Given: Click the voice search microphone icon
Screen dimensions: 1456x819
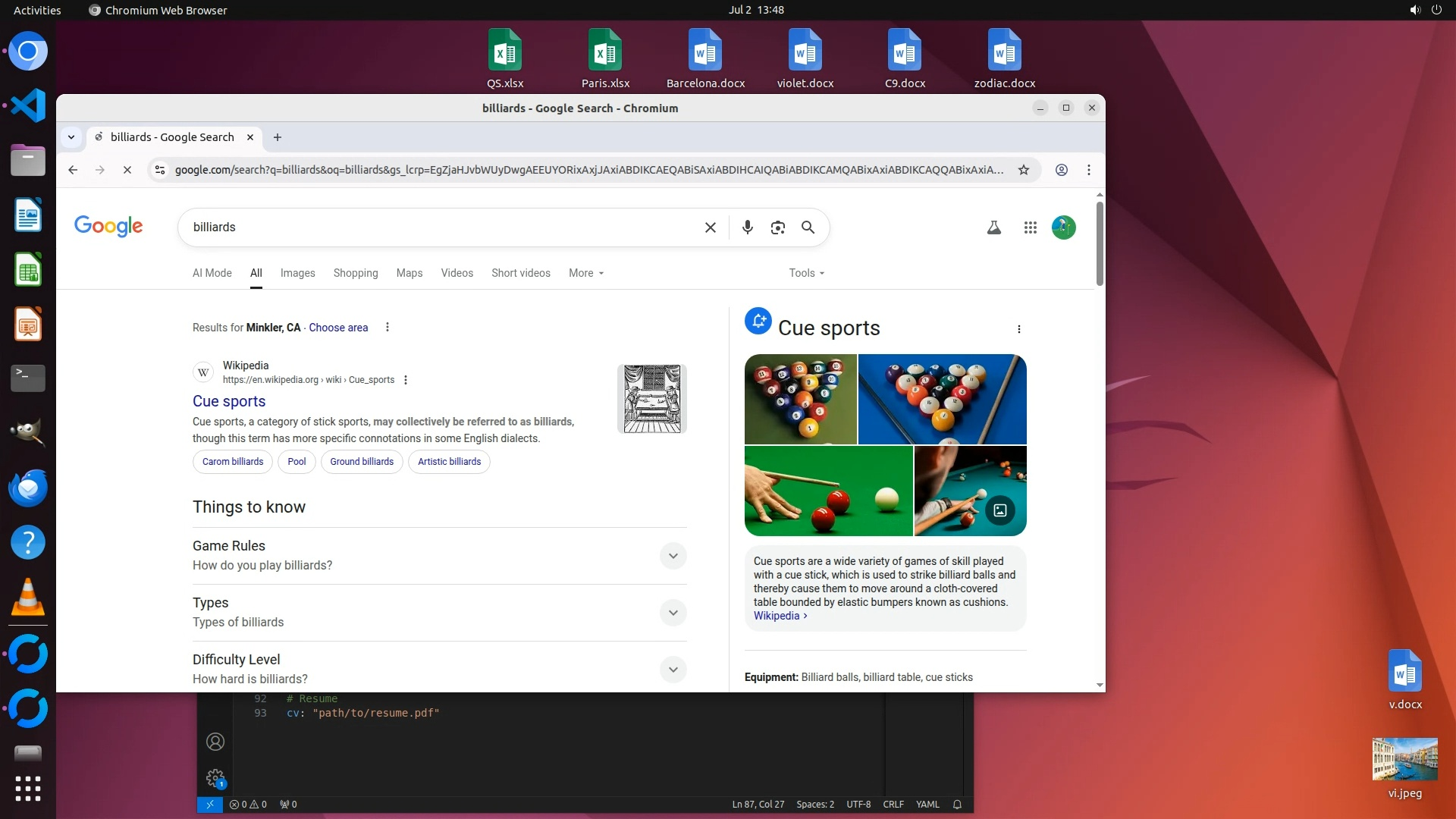Looking at the screenshot, I should 747,227.
